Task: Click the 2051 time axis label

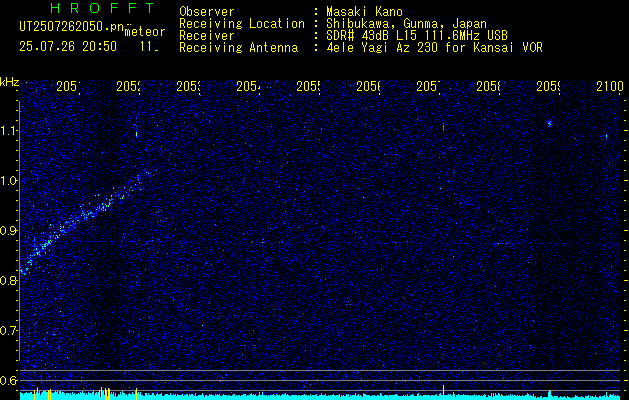Action: tap(68, 86)
